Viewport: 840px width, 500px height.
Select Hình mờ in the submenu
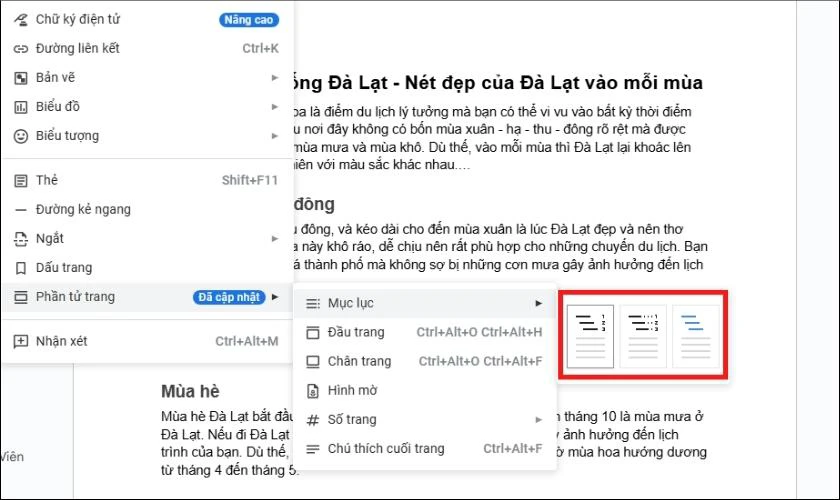[x=425, y=391]
